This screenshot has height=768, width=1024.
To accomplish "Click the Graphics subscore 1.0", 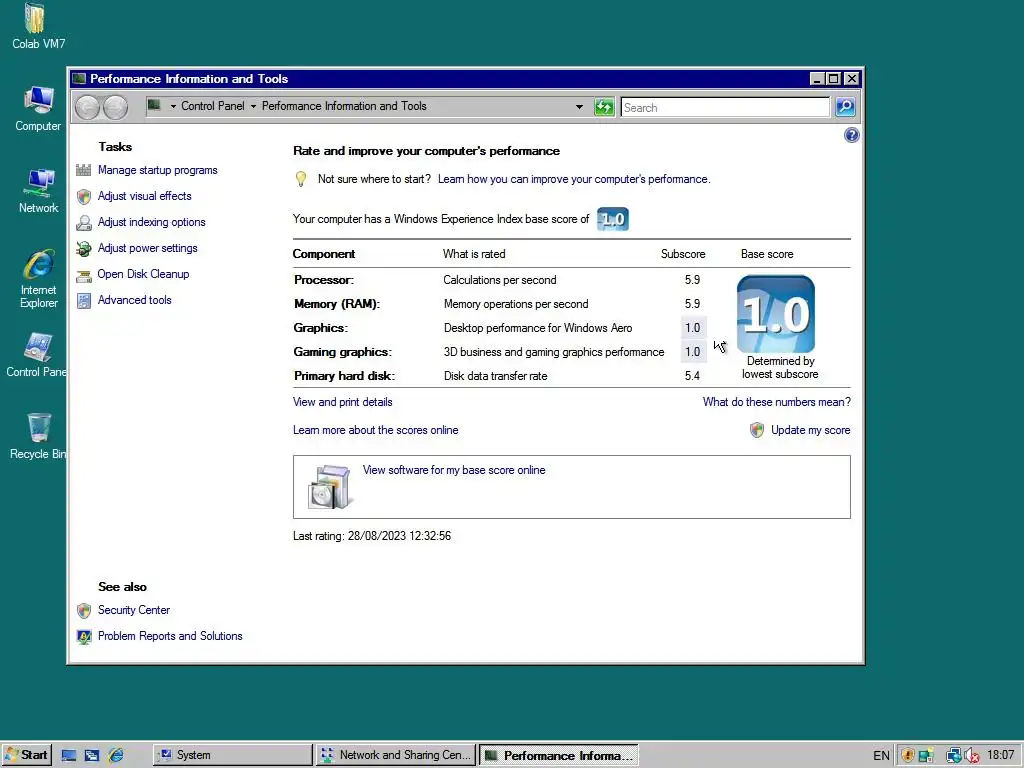I will [692, 328].
